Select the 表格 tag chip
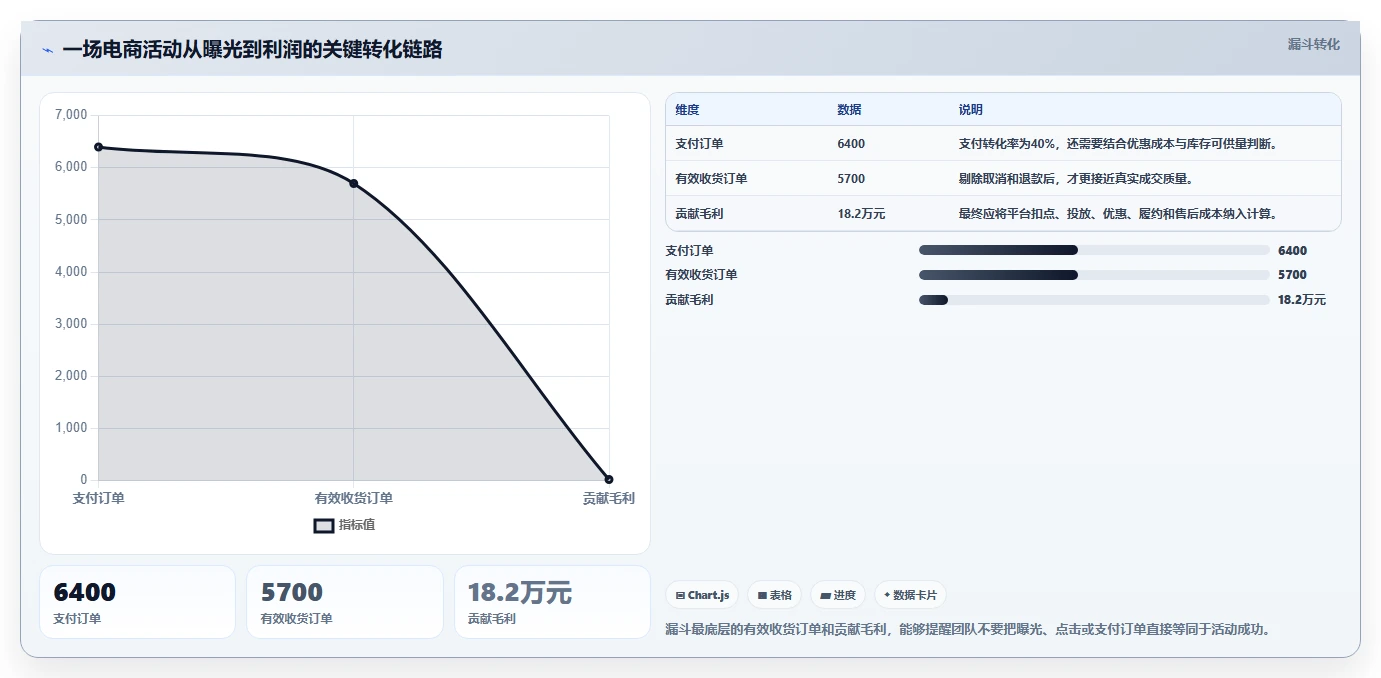1381x678 pixels. [x=775, y=595]
